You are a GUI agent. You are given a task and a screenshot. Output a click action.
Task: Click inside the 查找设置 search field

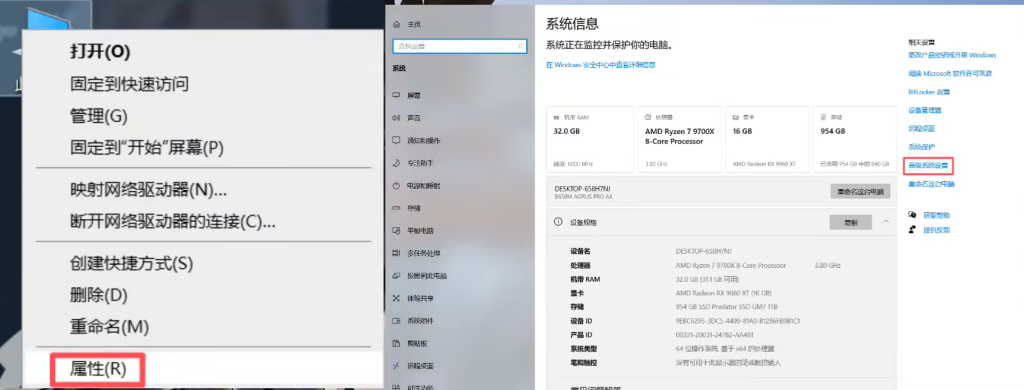[x=459, y=46]
